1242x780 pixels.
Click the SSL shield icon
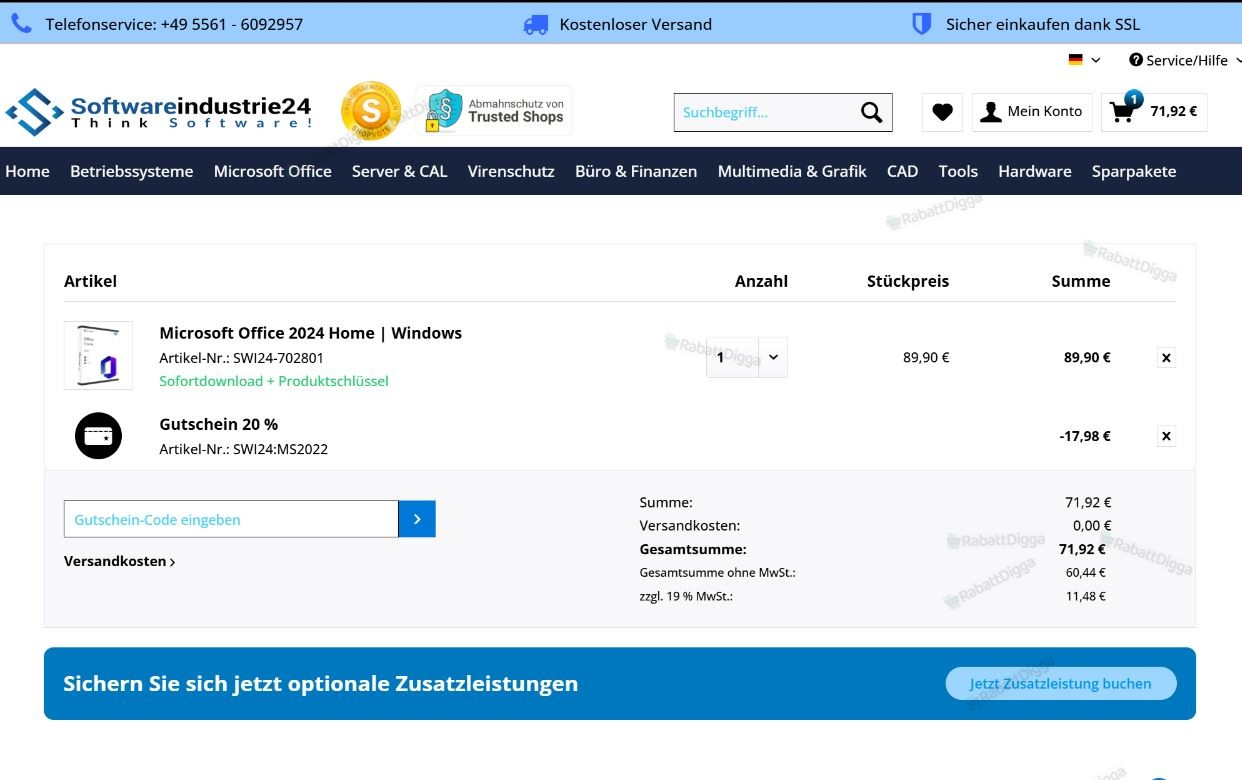click(922, 24)
